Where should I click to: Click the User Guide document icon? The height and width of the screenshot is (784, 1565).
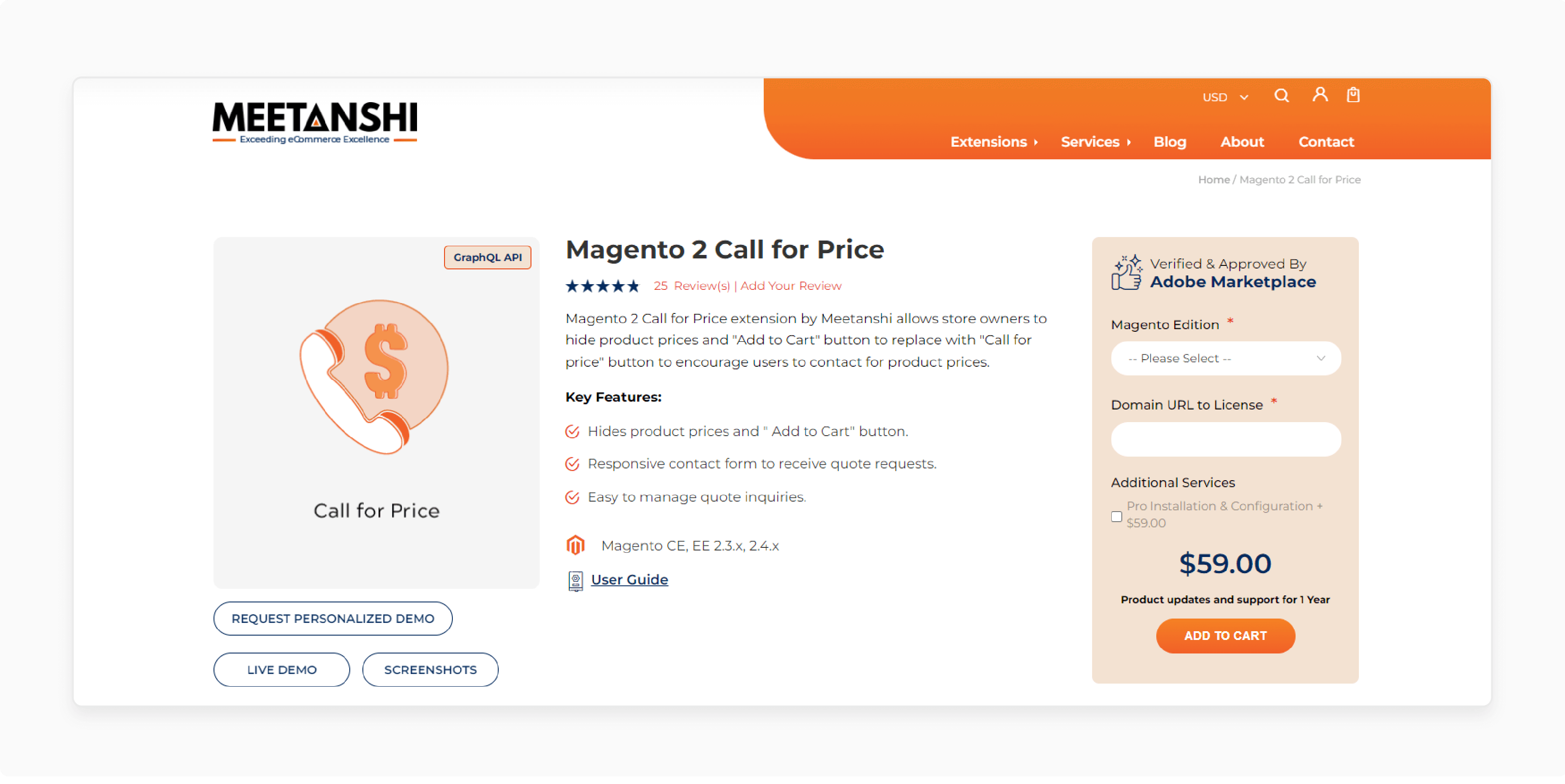click(x=574, y=580)
